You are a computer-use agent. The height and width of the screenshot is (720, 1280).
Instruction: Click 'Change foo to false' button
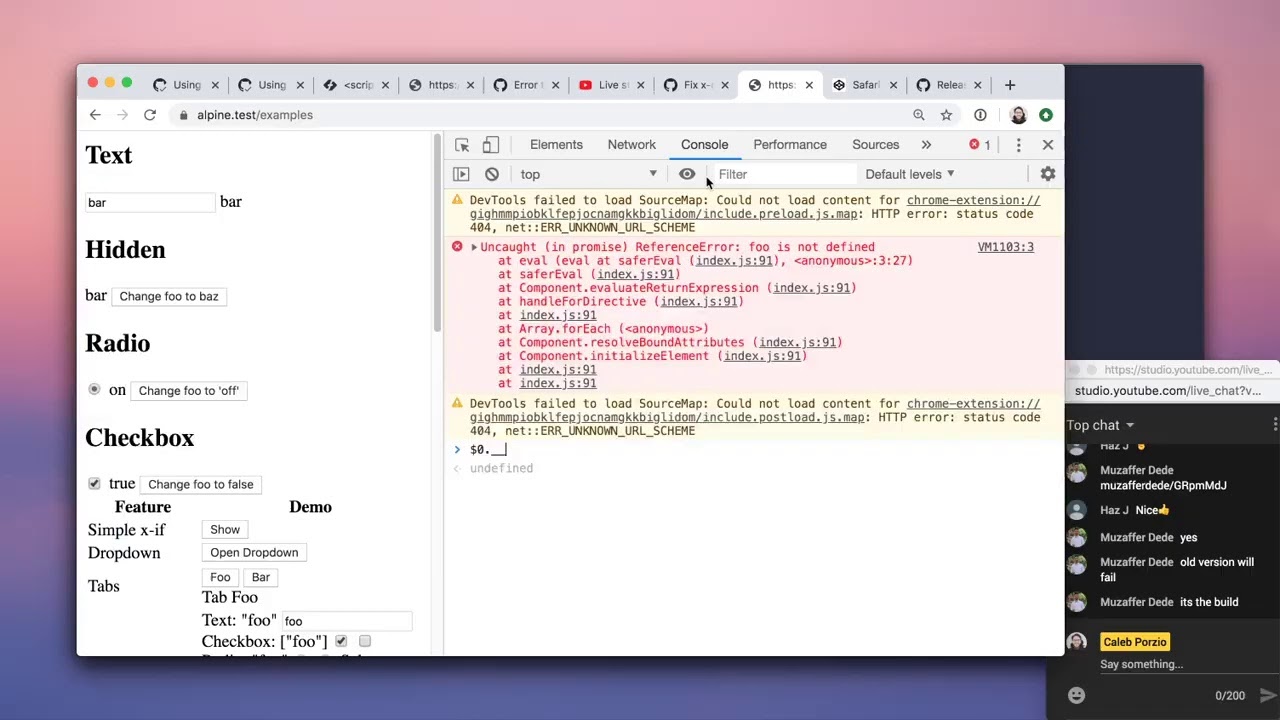click(201, 484)
